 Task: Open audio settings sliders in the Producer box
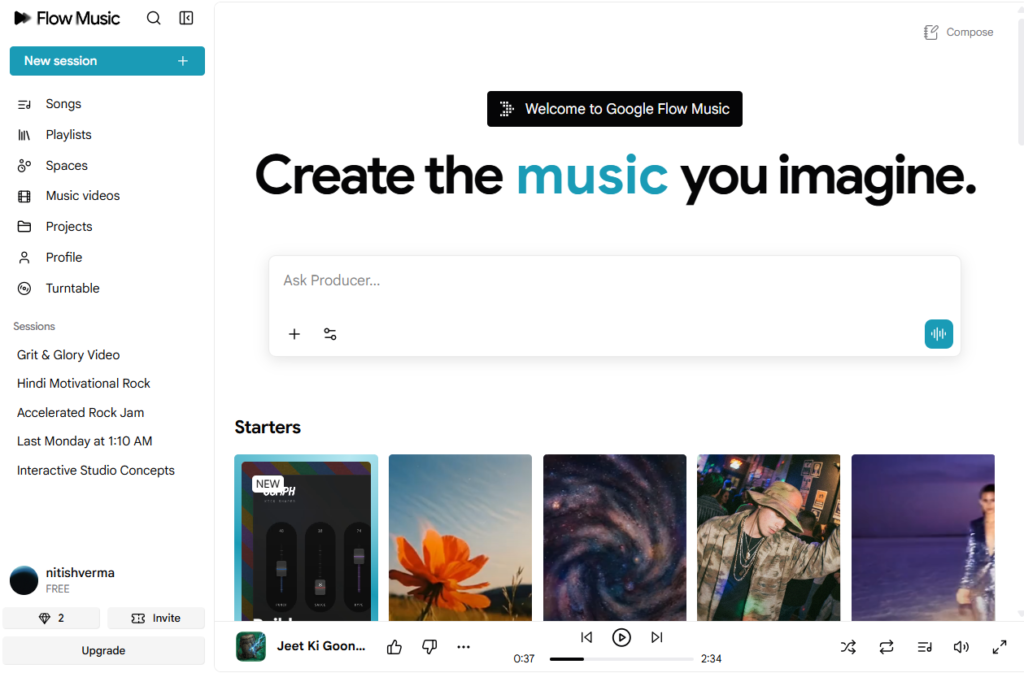[x=330, y=334]
